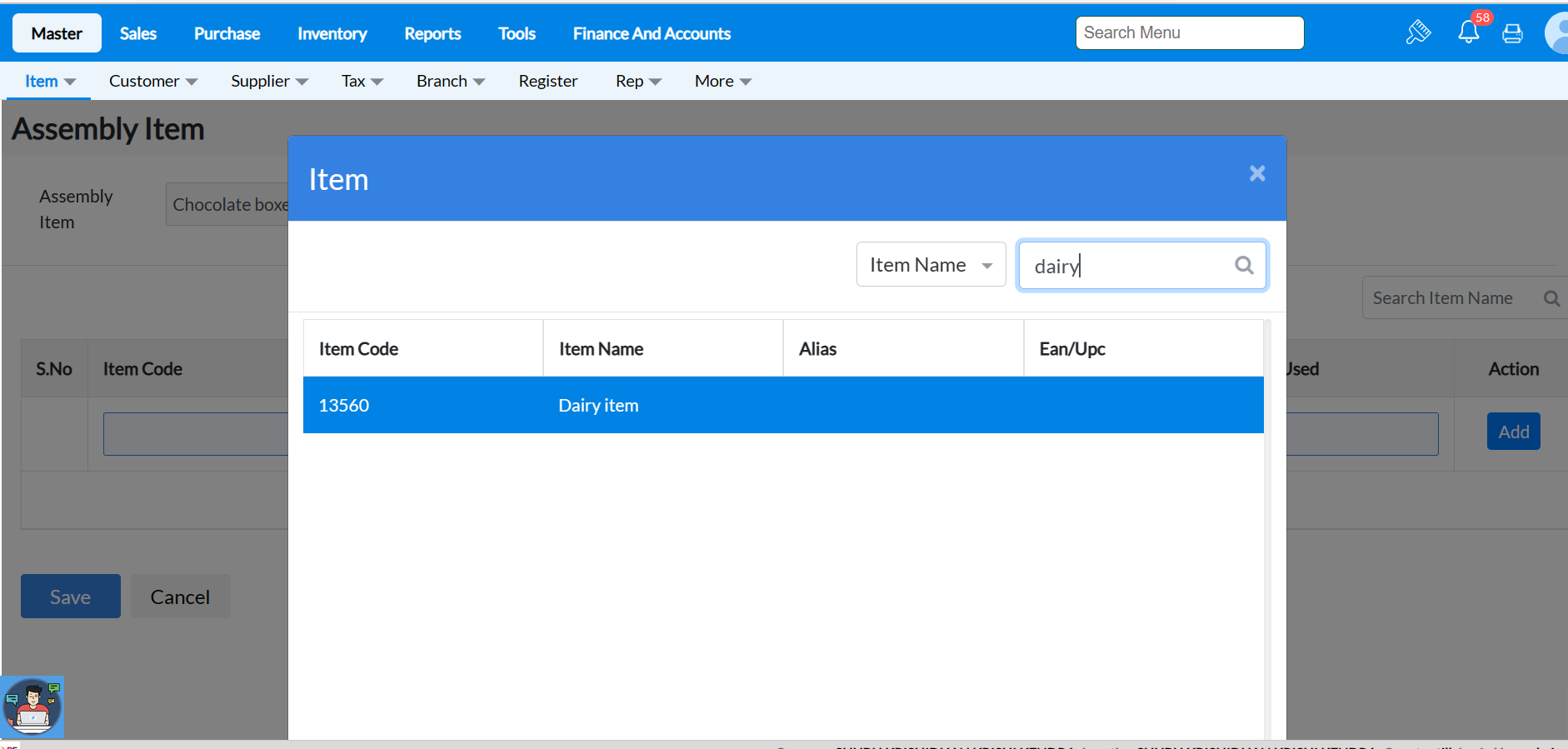
Task: Expand the Customer submenu
Action: pos(153,81)
